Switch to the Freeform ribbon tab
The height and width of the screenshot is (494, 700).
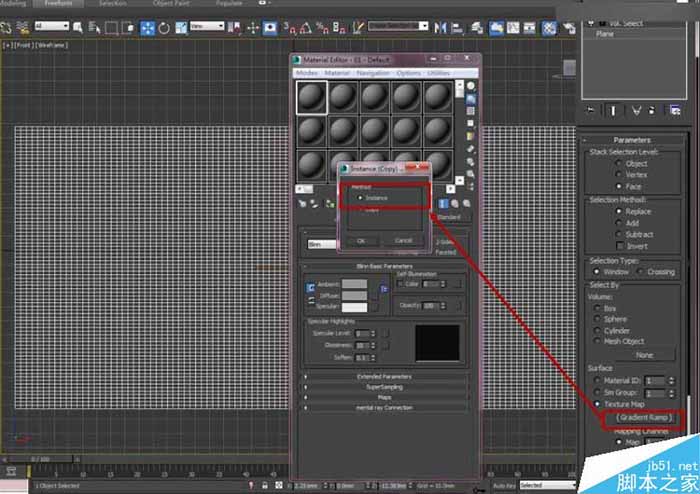(59, 3)
